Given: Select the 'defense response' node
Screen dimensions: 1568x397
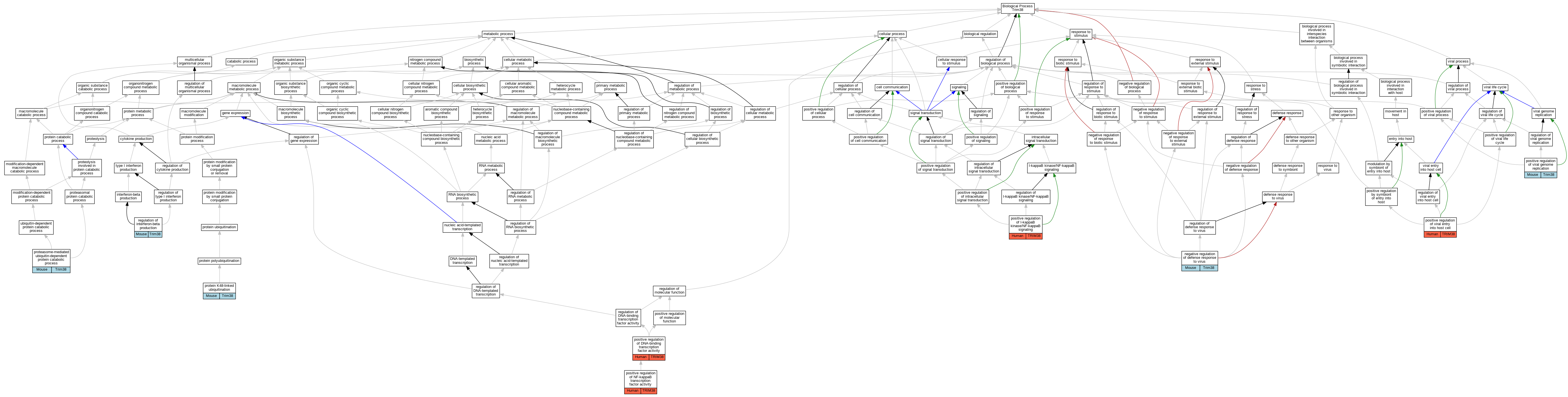Looking at the screenshot, I should pos(1287,113).
